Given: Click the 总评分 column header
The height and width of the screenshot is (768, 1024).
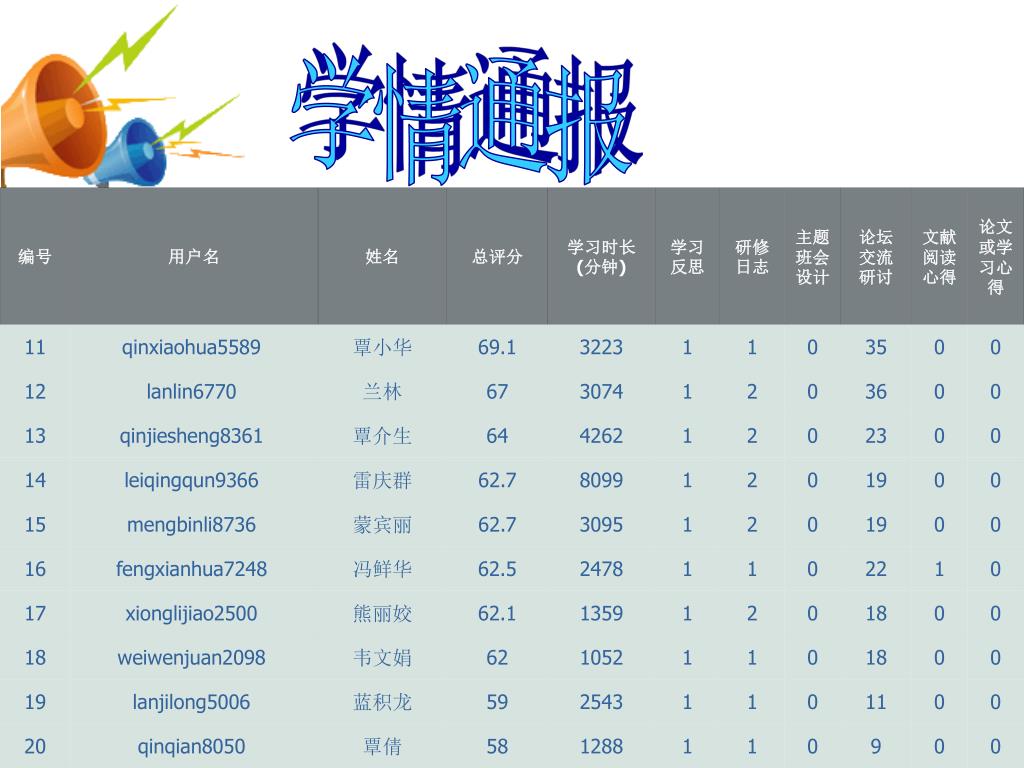Looking at the screenshot, I should point(497,257).
